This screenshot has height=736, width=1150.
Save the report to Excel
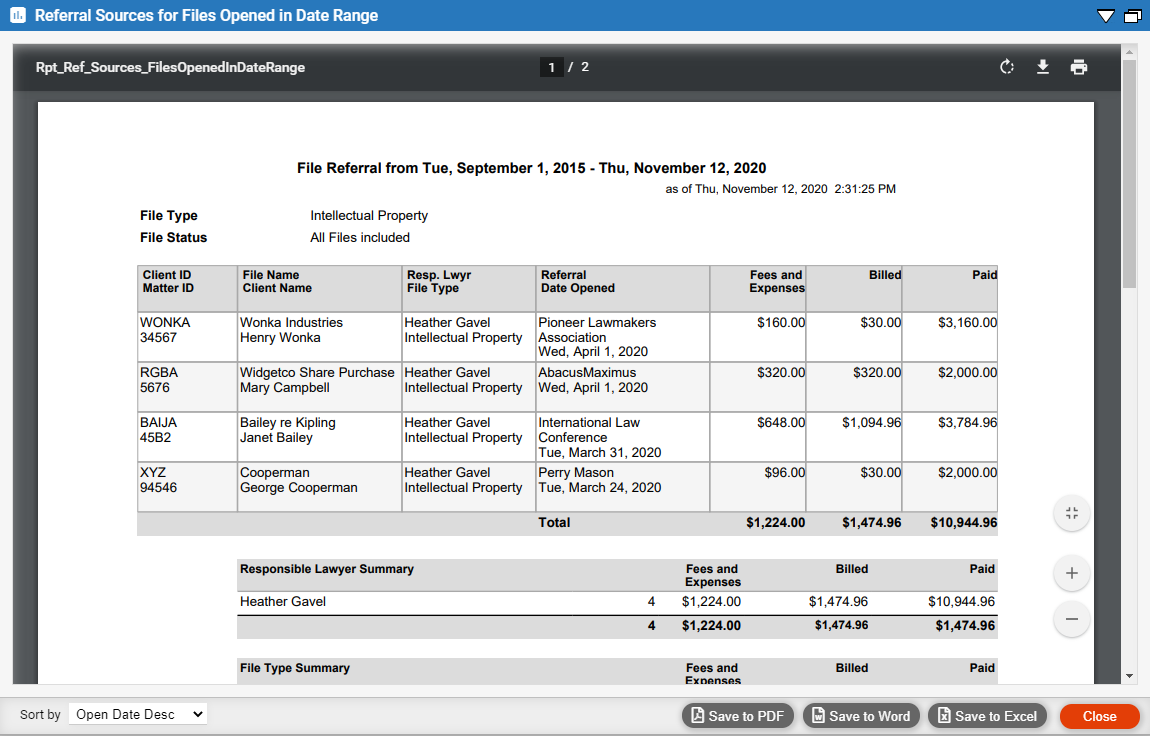[987, 715]
